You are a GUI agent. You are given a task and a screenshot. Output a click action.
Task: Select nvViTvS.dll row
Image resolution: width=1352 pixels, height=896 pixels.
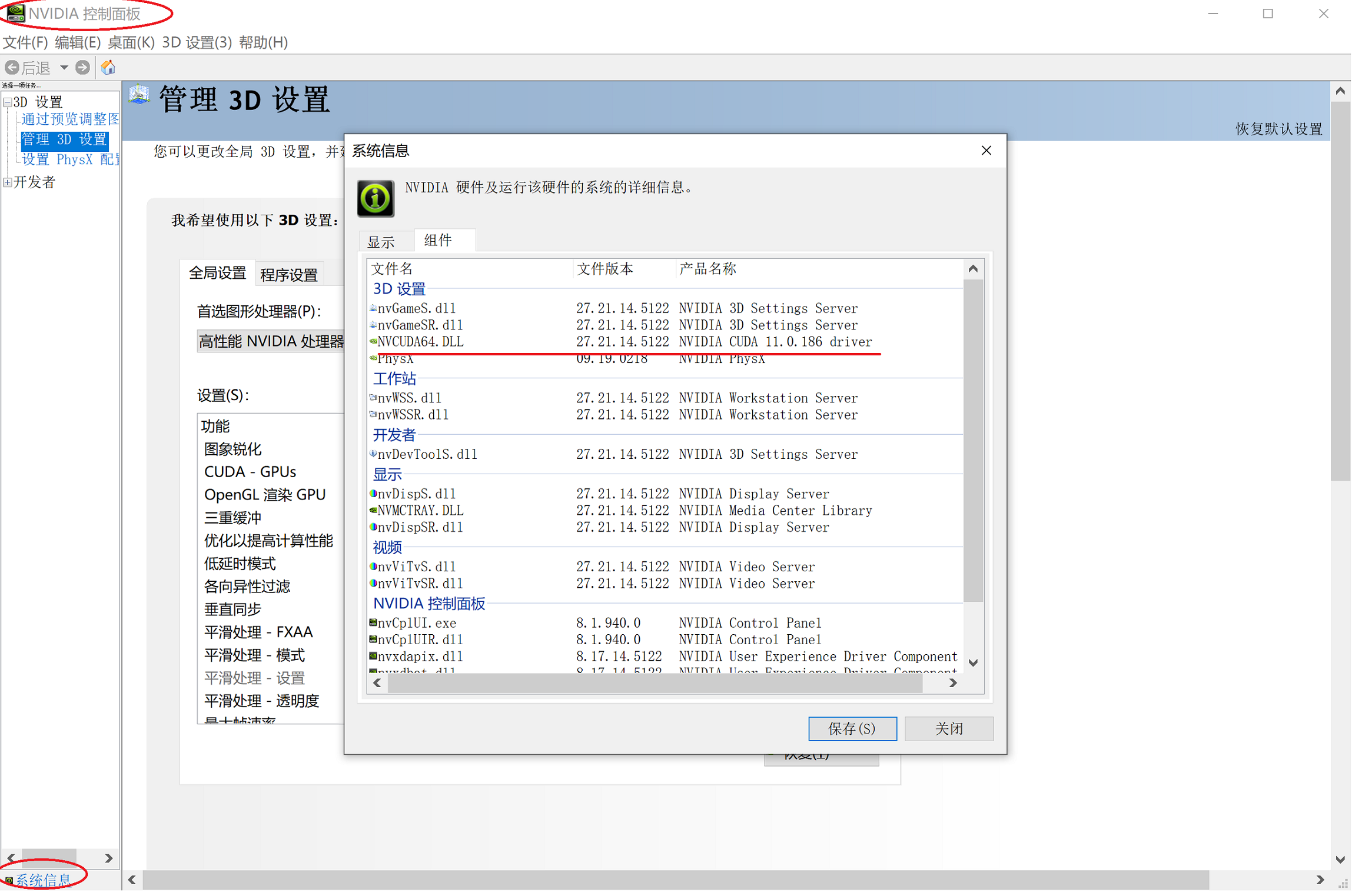[665, 567]
